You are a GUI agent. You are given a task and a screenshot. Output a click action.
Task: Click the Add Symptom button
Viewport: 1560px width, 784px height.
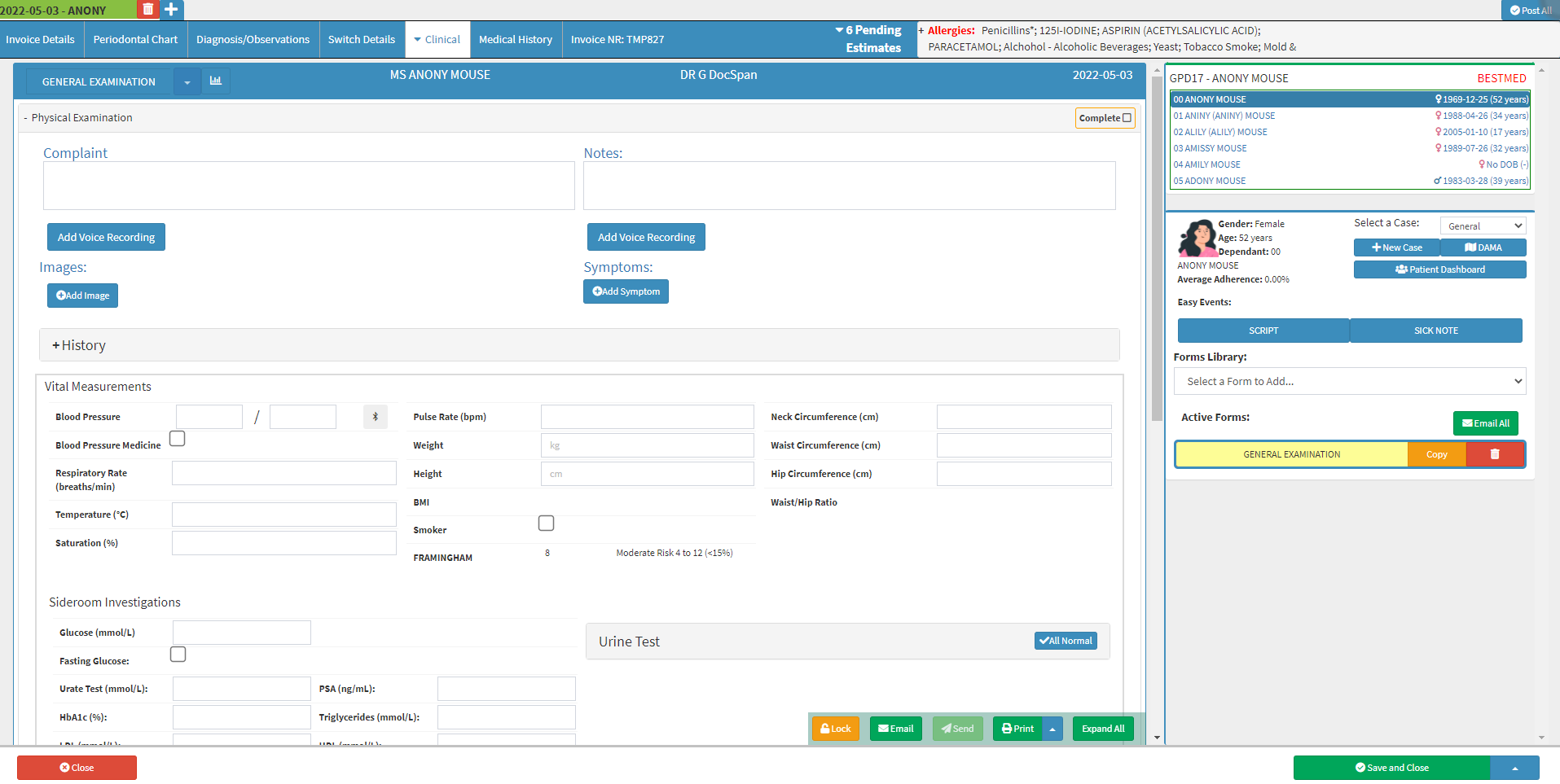[x=626, y=291]
